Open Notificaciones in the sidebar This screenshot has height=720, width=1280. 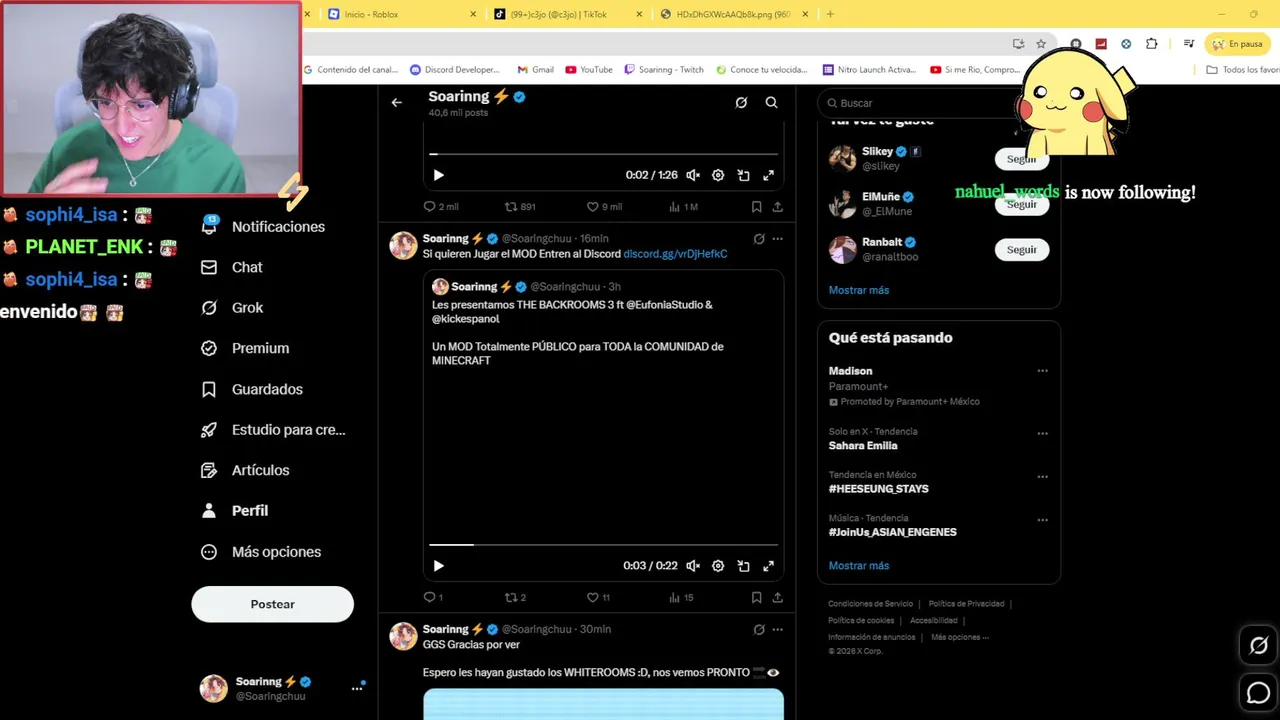(263, 227)
